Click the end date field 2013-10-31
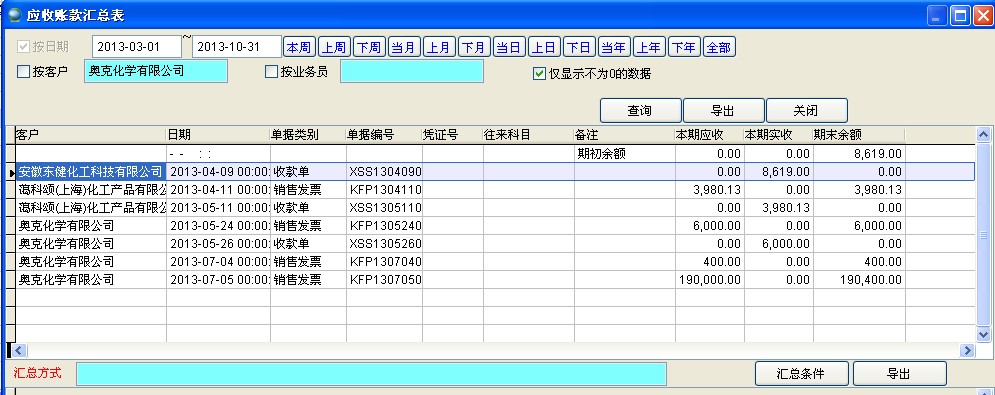The image size is (995, 395). point(237,47)
